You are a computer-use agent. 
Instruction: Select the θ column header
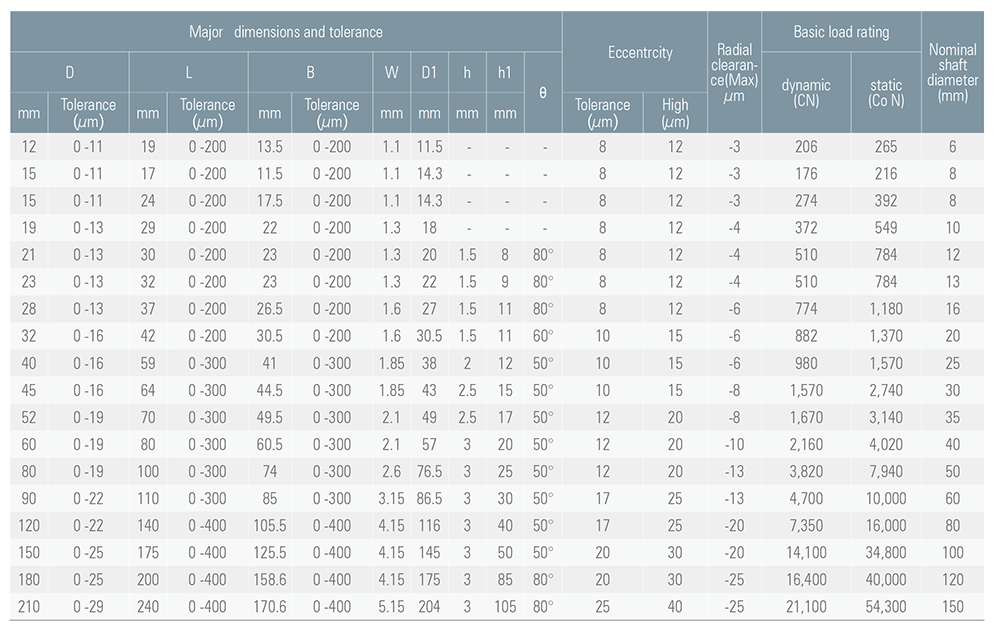[x=543, y=92]
